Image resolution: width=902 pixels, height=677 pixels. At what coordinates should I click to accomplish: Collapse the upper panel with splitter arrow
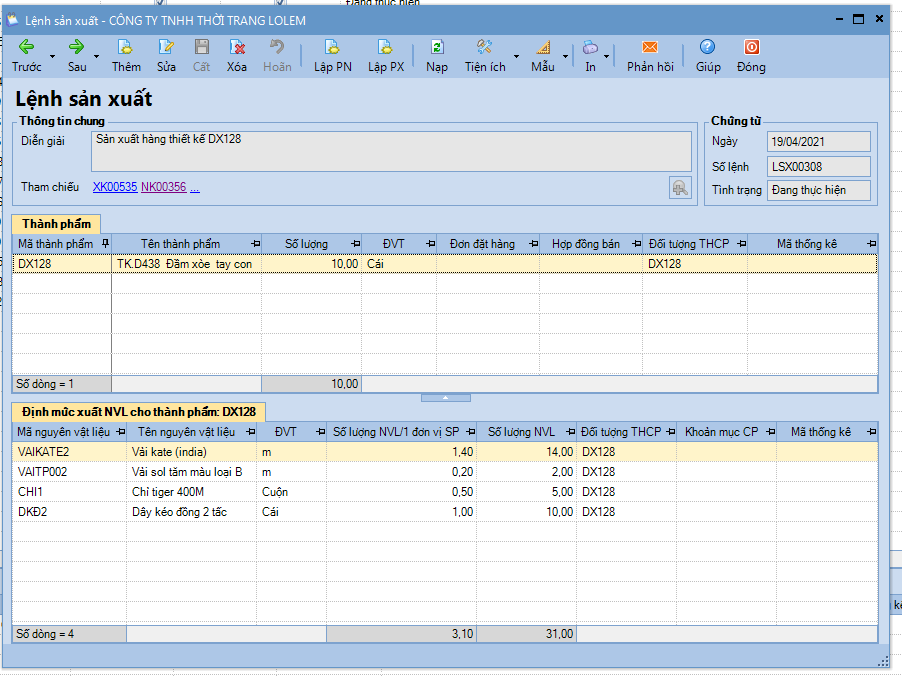click(x=446, y=398)
